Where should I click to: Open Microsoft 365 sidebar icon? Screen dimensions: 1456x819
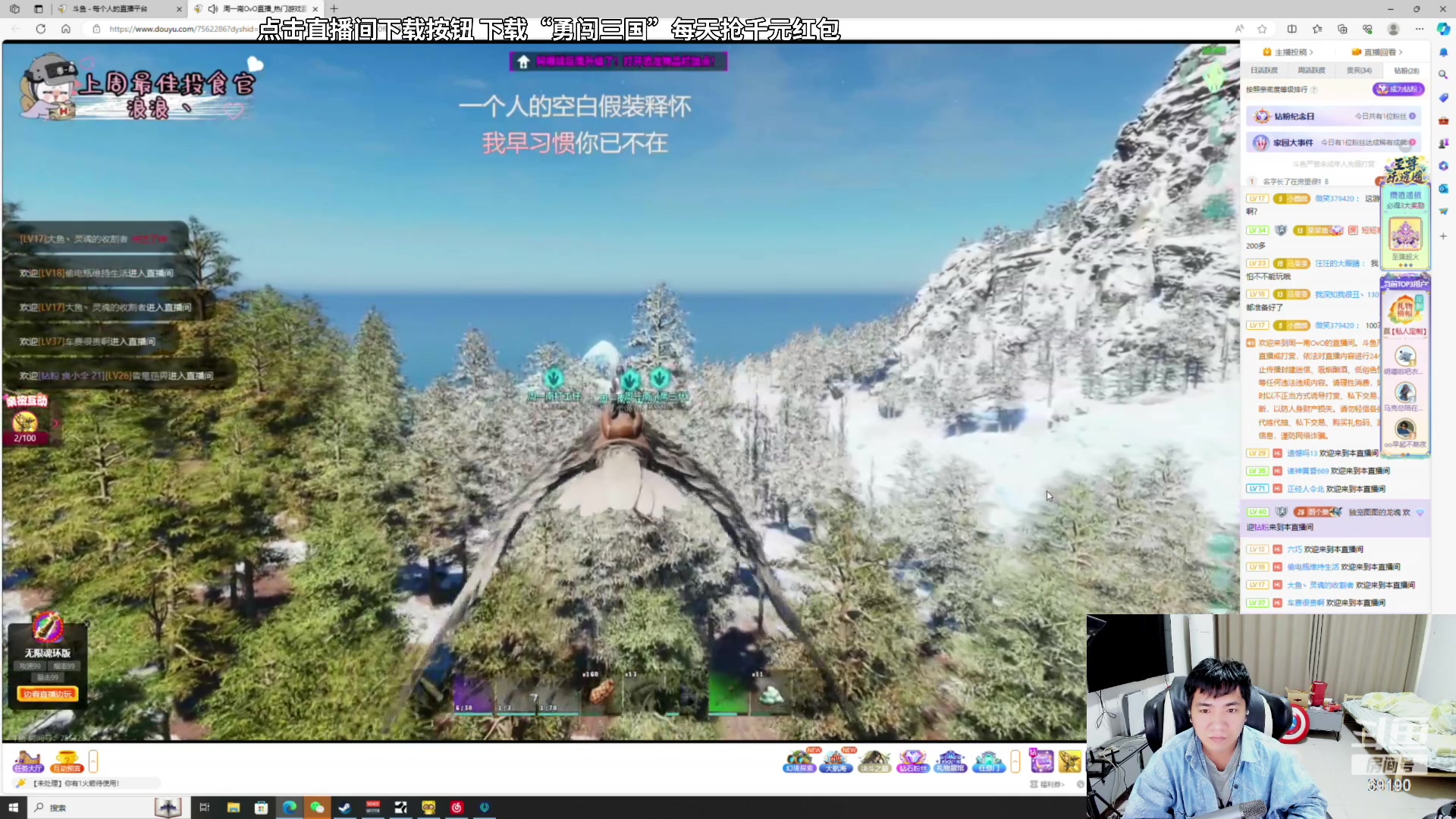(1443, 166)
